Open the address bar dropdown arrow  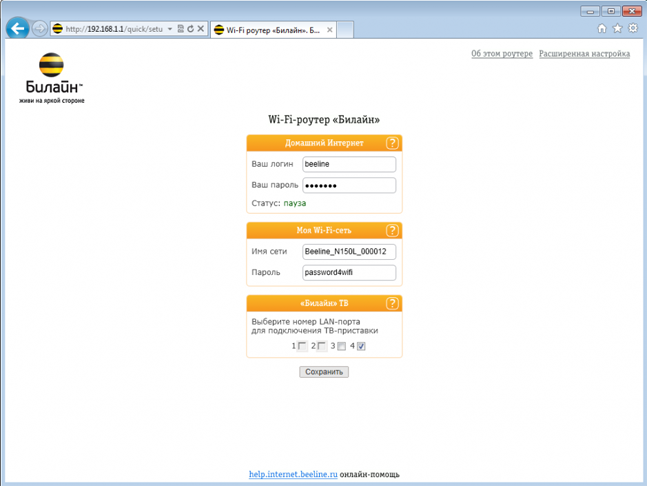tap(170, 29)
